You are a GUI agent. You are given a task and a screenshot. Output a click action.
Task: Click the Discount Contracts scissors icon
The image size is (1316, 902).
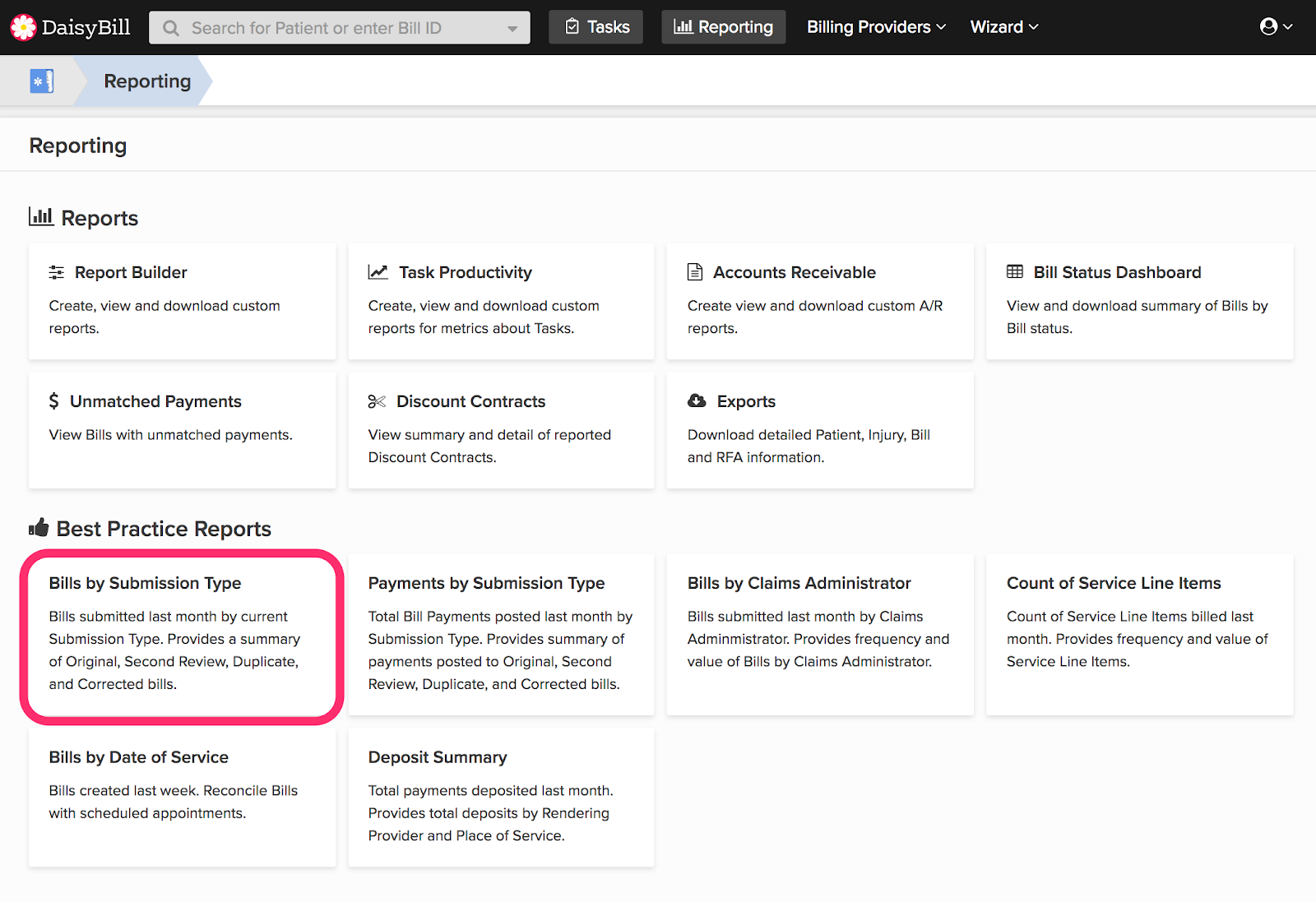click(377, 401)
